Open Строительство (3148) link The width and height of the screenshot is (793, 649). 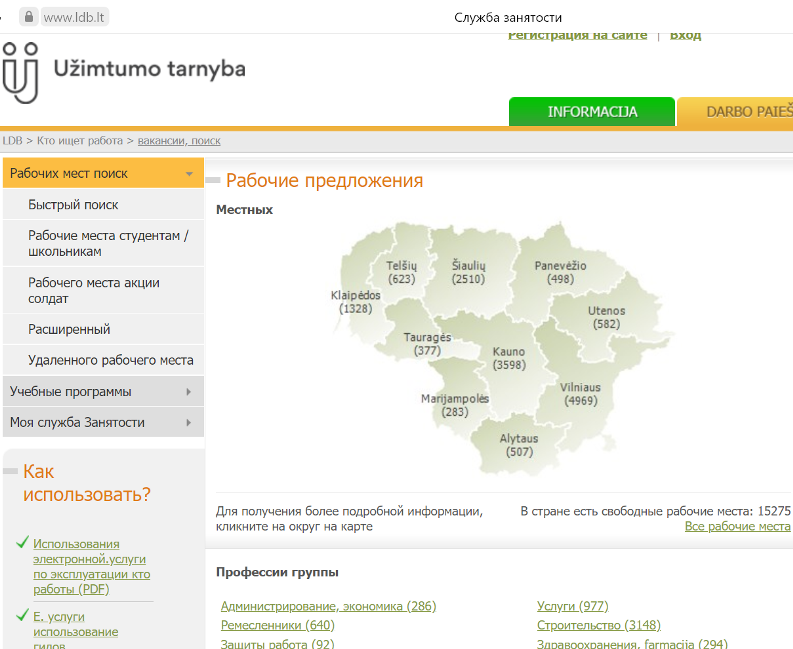coord(599,625)
